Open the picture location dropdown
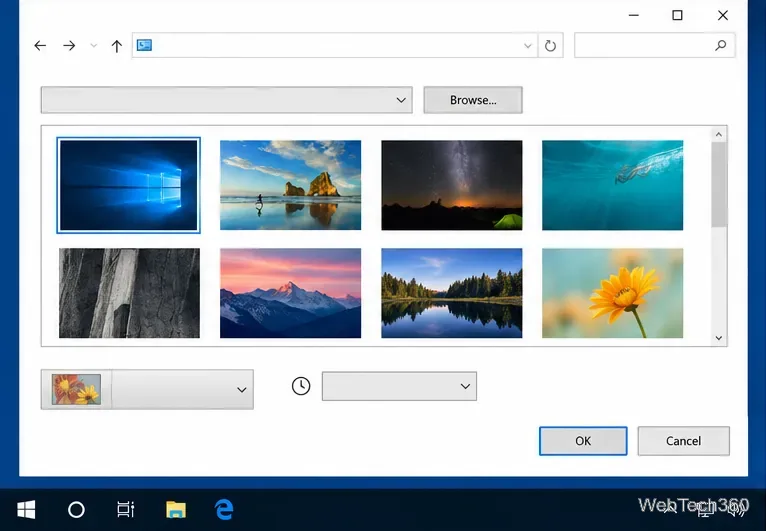The height and width of the screenshot is (531, 766). click(227, 100)
